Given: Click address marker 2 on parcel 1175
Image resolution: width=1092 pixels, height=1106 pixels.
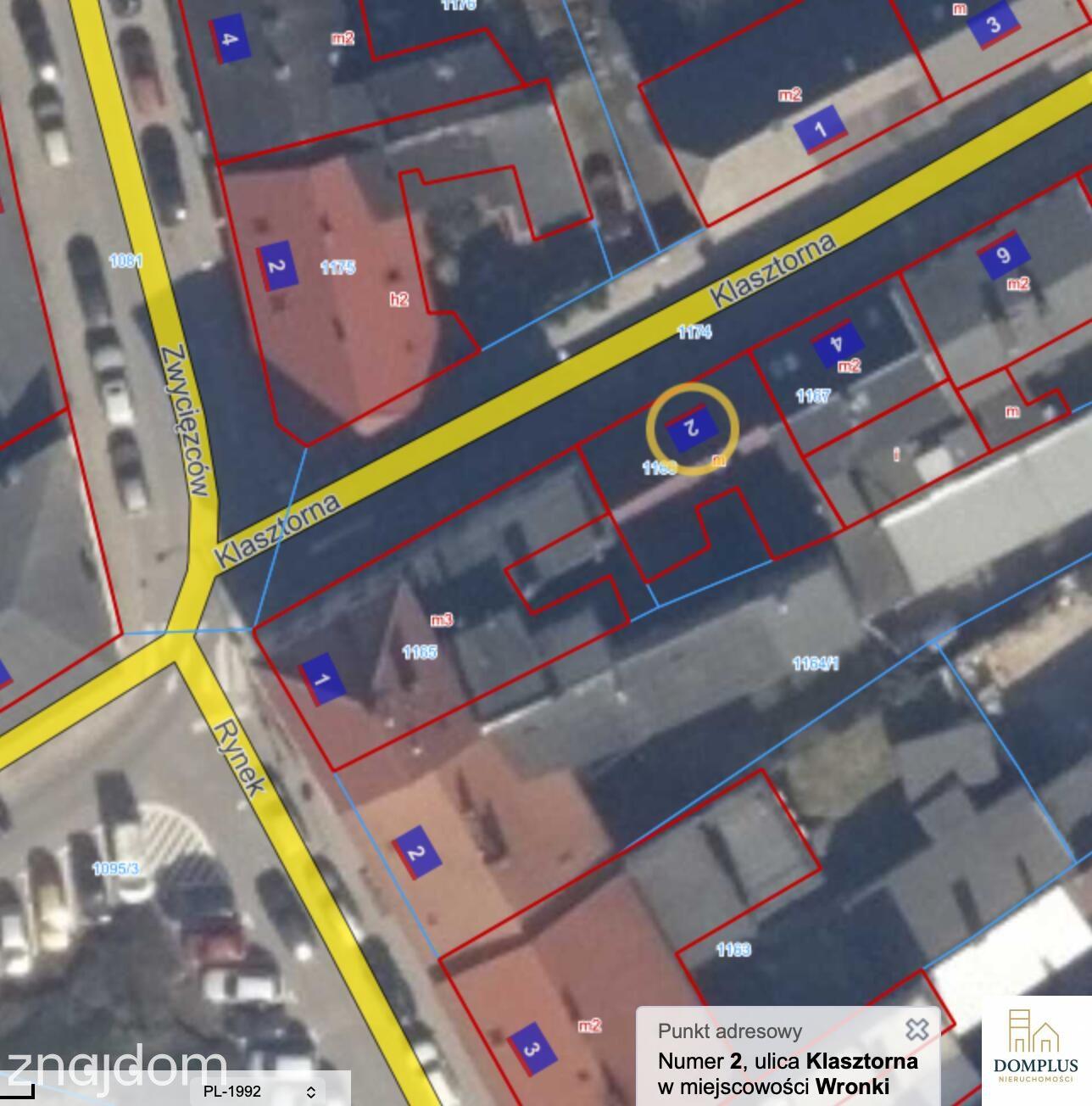Looking at the screenshot, I should click(276, 265).
